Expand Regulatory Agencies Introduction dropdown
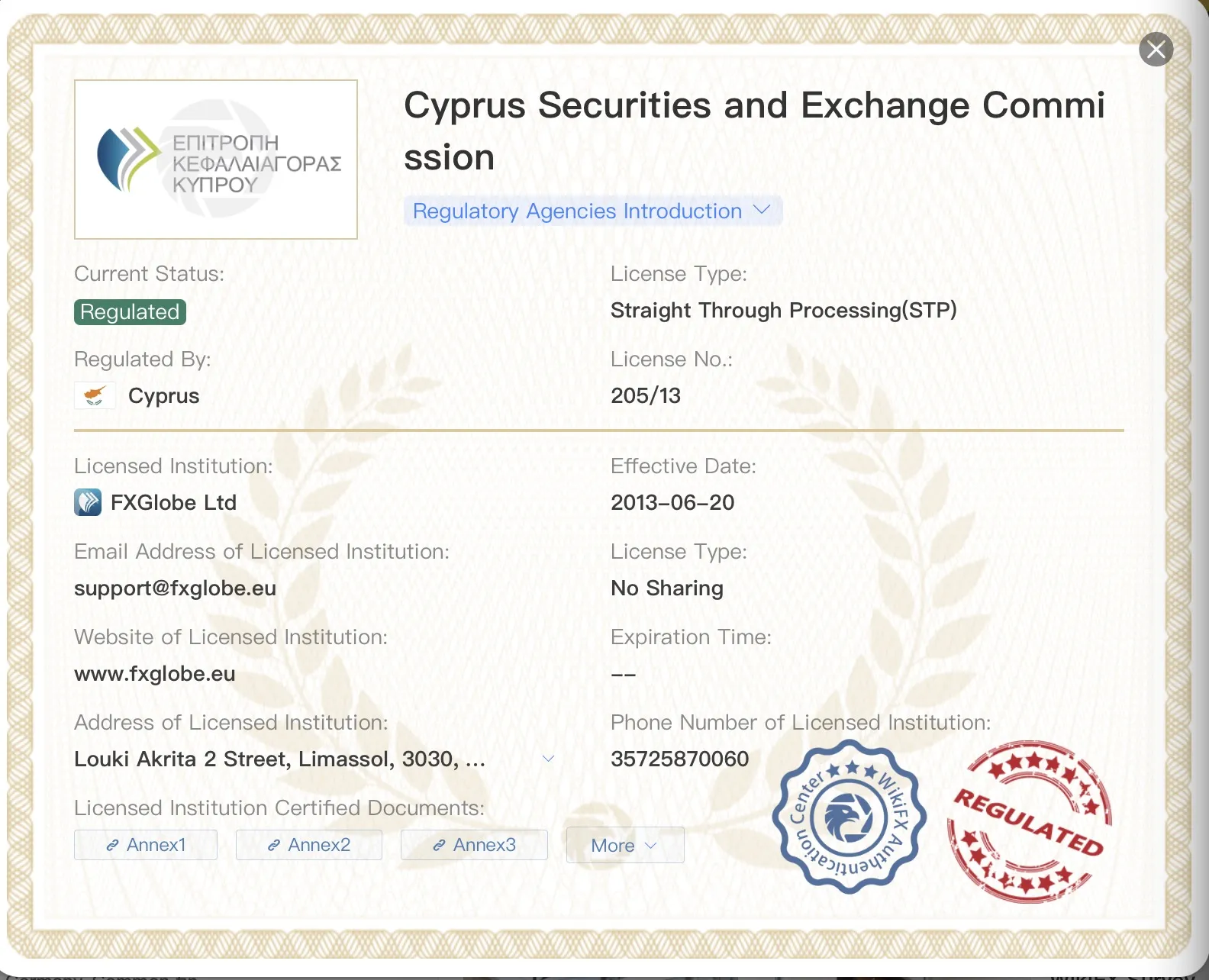Screen dimensions: 1209x980 (593, 211)
